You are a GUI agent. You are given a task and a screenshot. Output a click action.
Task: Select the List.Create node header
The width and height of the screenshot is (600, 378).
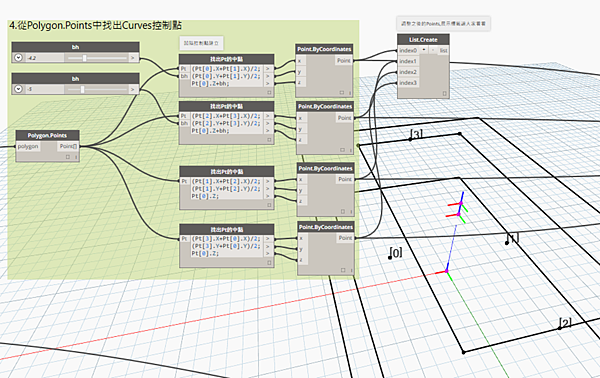tap(423, 39)
